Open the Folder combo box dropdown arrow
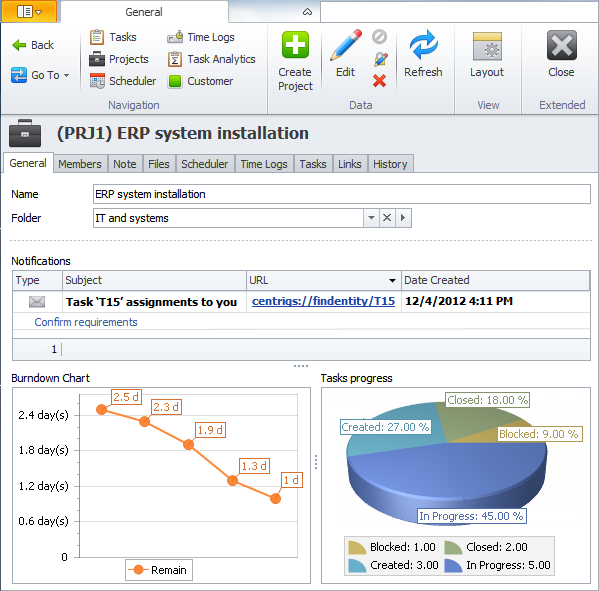 (371, 218)
